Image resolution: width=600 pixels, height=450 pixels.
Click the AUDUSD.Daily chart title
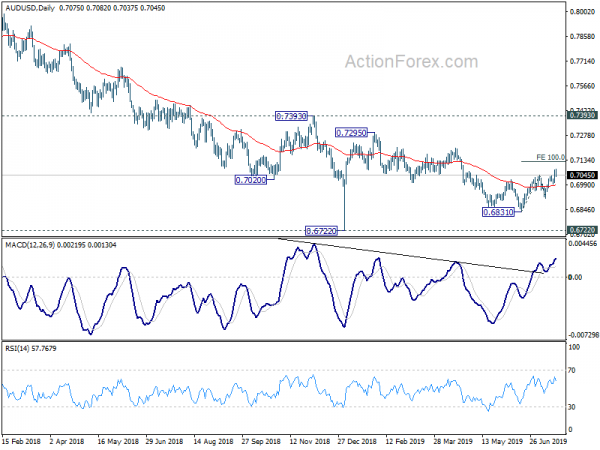pyautogui.click(x=30, y=8)
